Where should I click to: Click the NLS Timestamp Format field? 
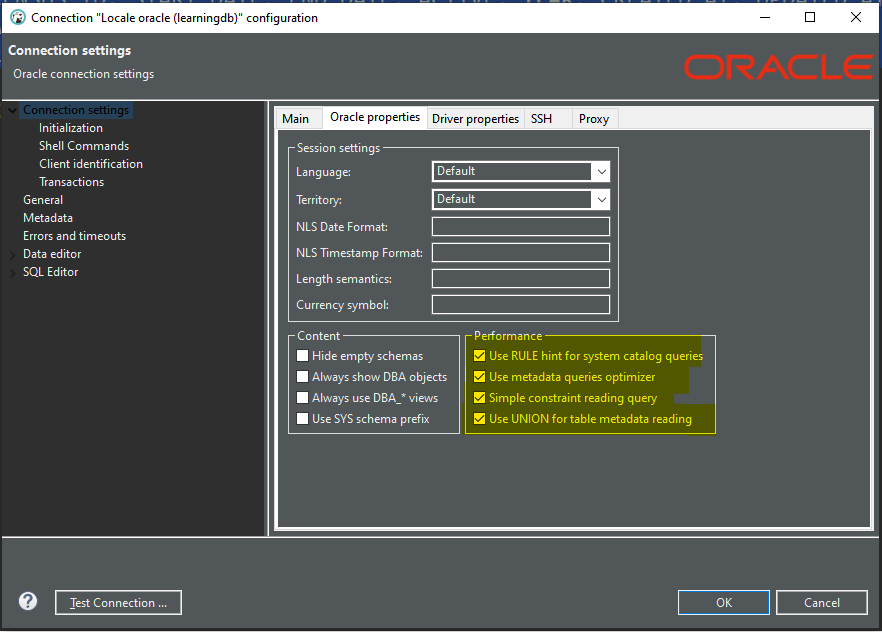521,252
